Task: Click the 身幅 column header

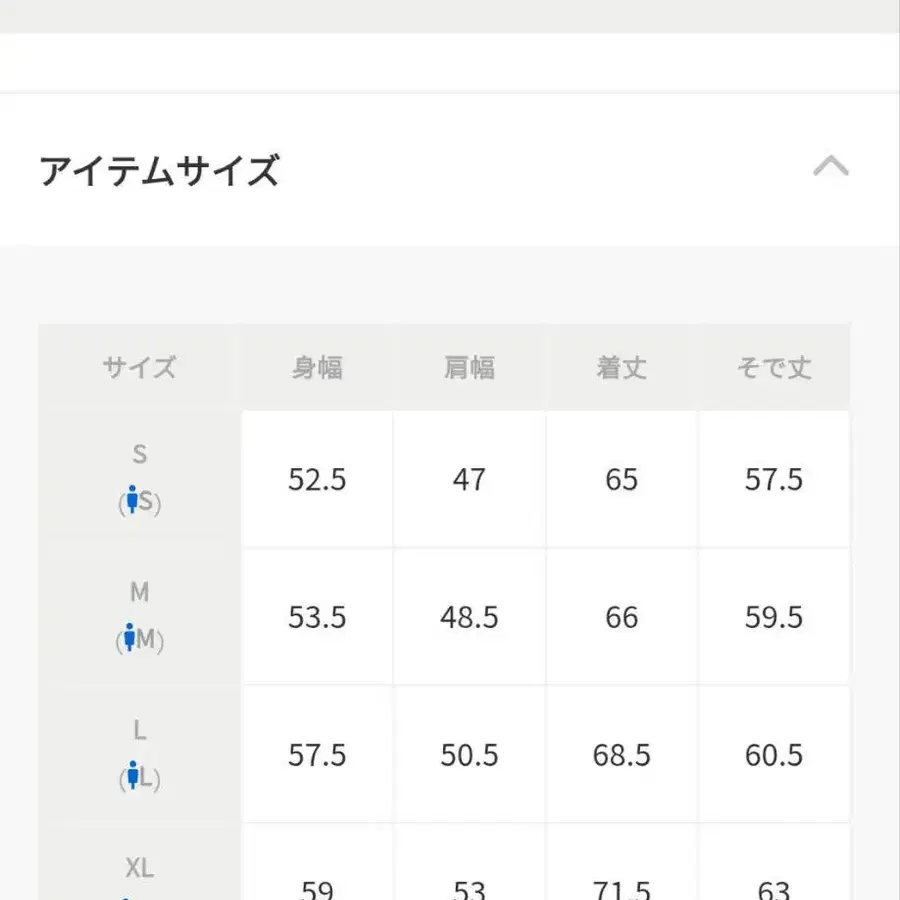Action: click(317, 367)
